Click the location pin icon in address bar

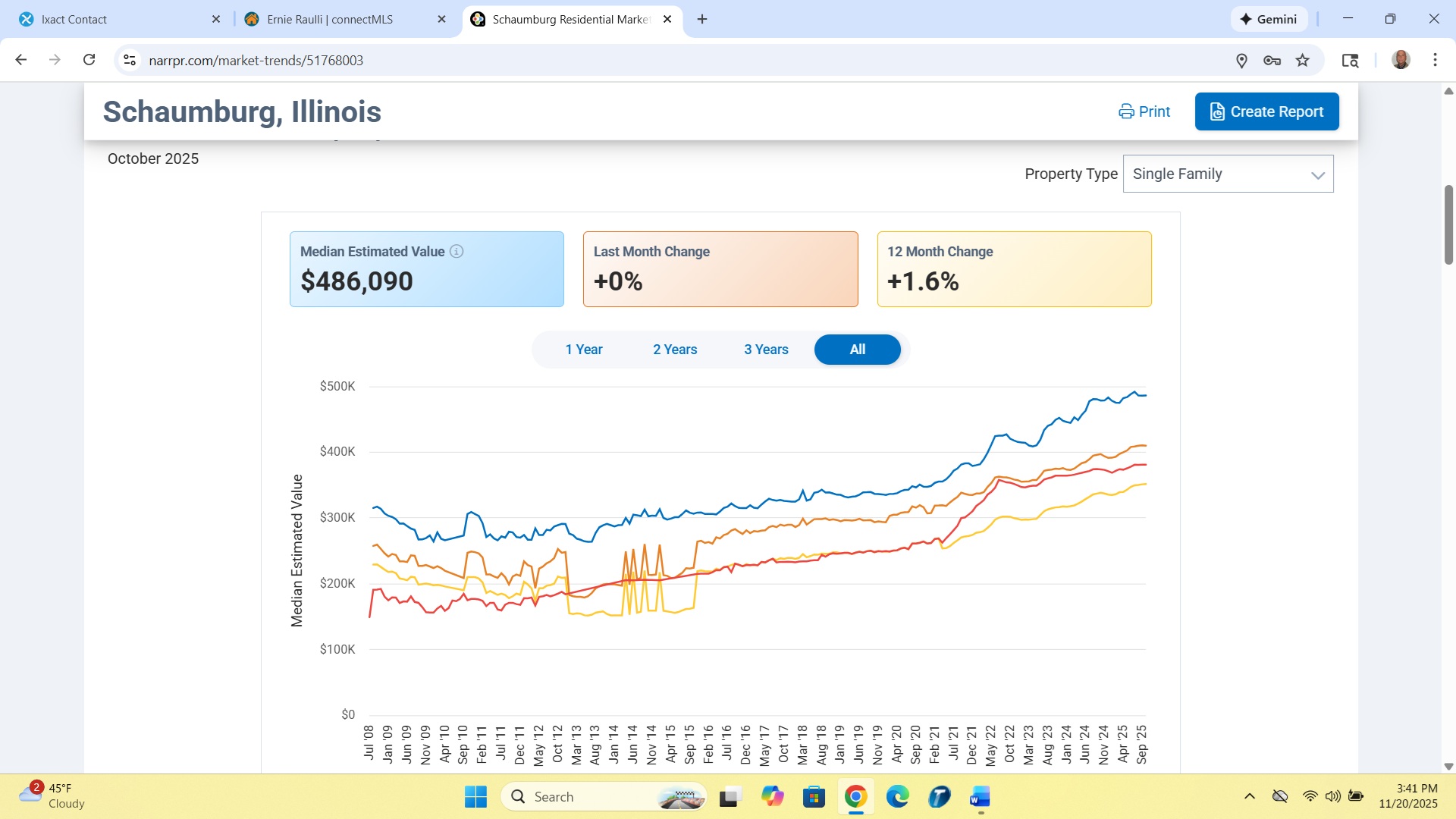click(1241, 61)
